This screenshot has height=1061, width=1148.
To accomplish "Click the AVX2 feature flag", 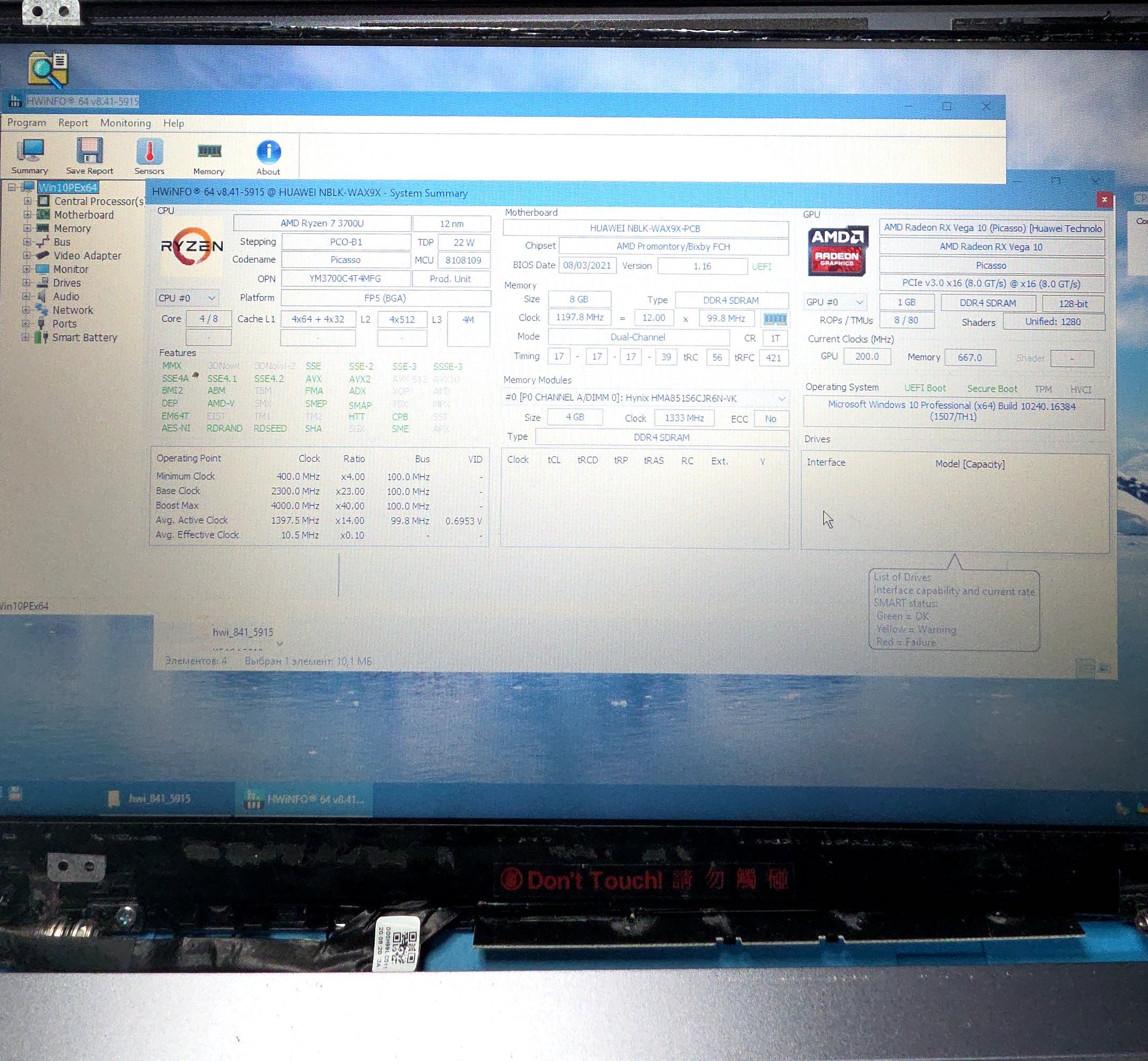I will [x=360, y=379].
